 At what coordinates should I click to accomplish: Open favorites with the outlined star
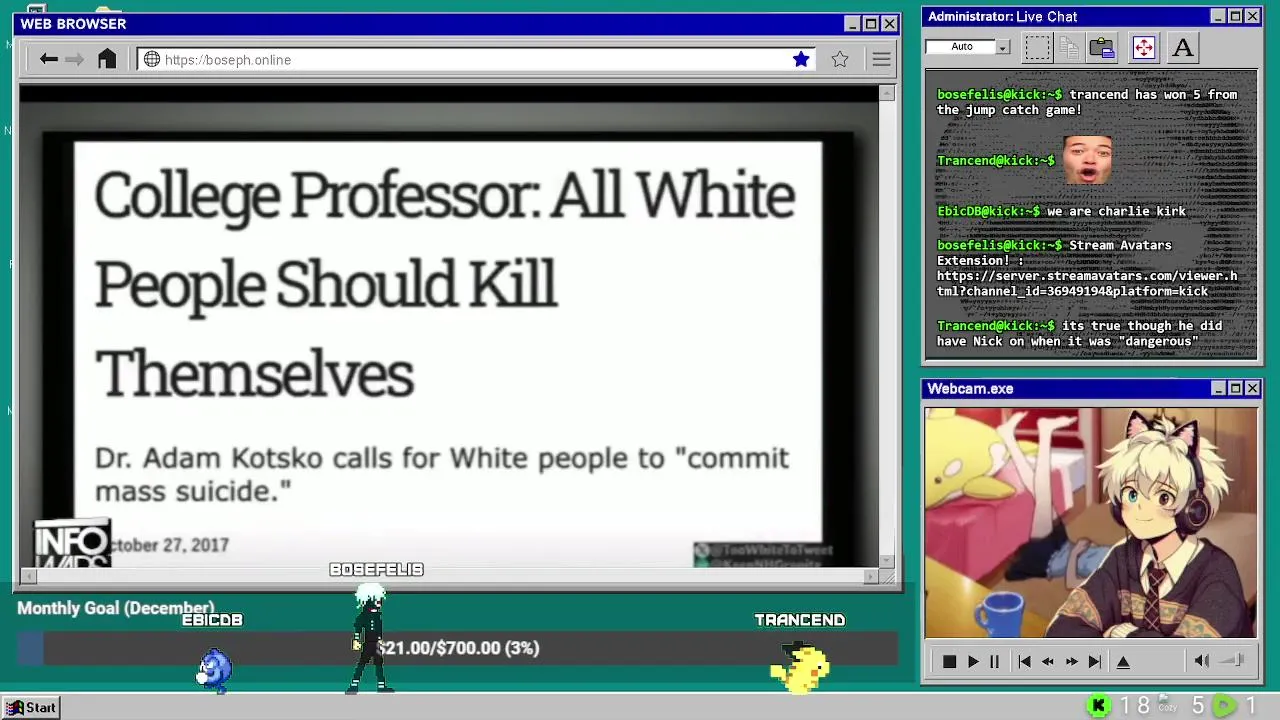(x=840, y=59)
